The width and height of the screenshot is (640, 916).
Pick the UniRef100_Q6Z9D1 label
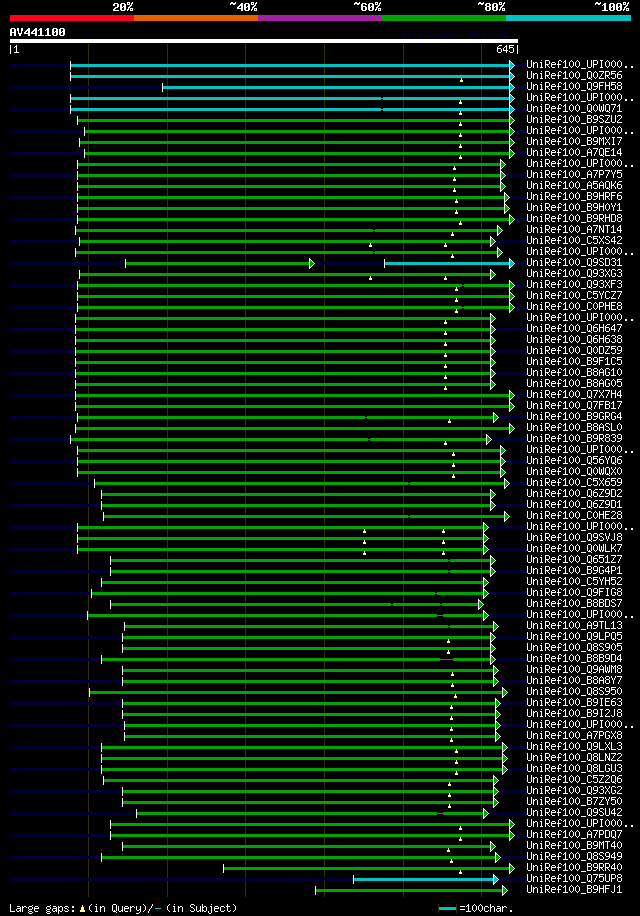point(574,505)
